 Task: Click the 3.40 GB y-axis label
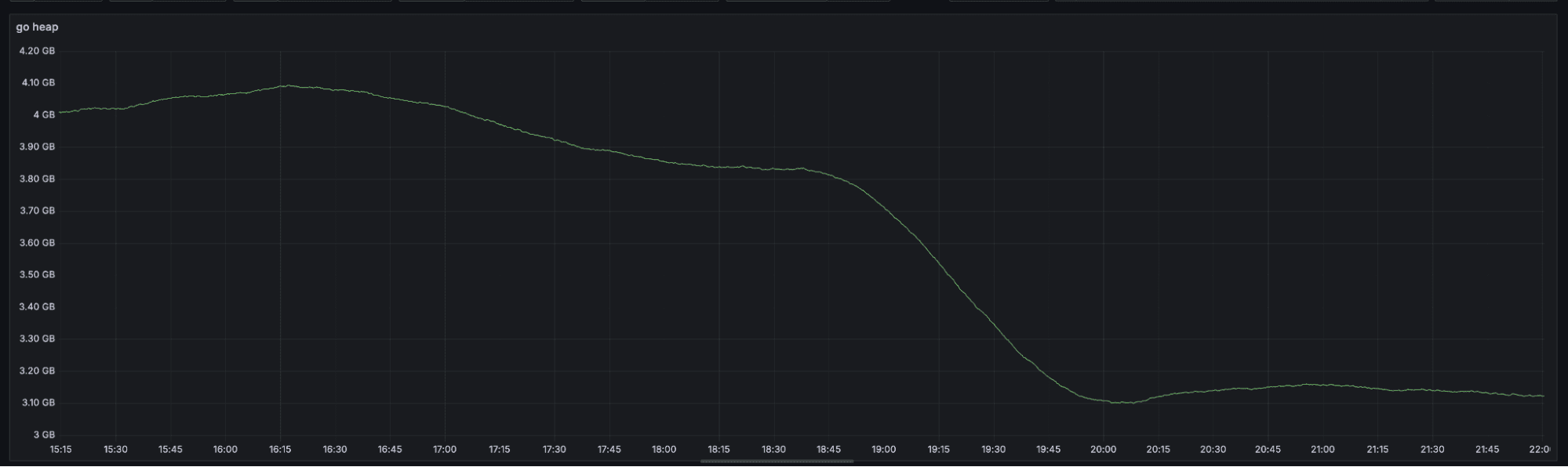(x=37, y=306)
